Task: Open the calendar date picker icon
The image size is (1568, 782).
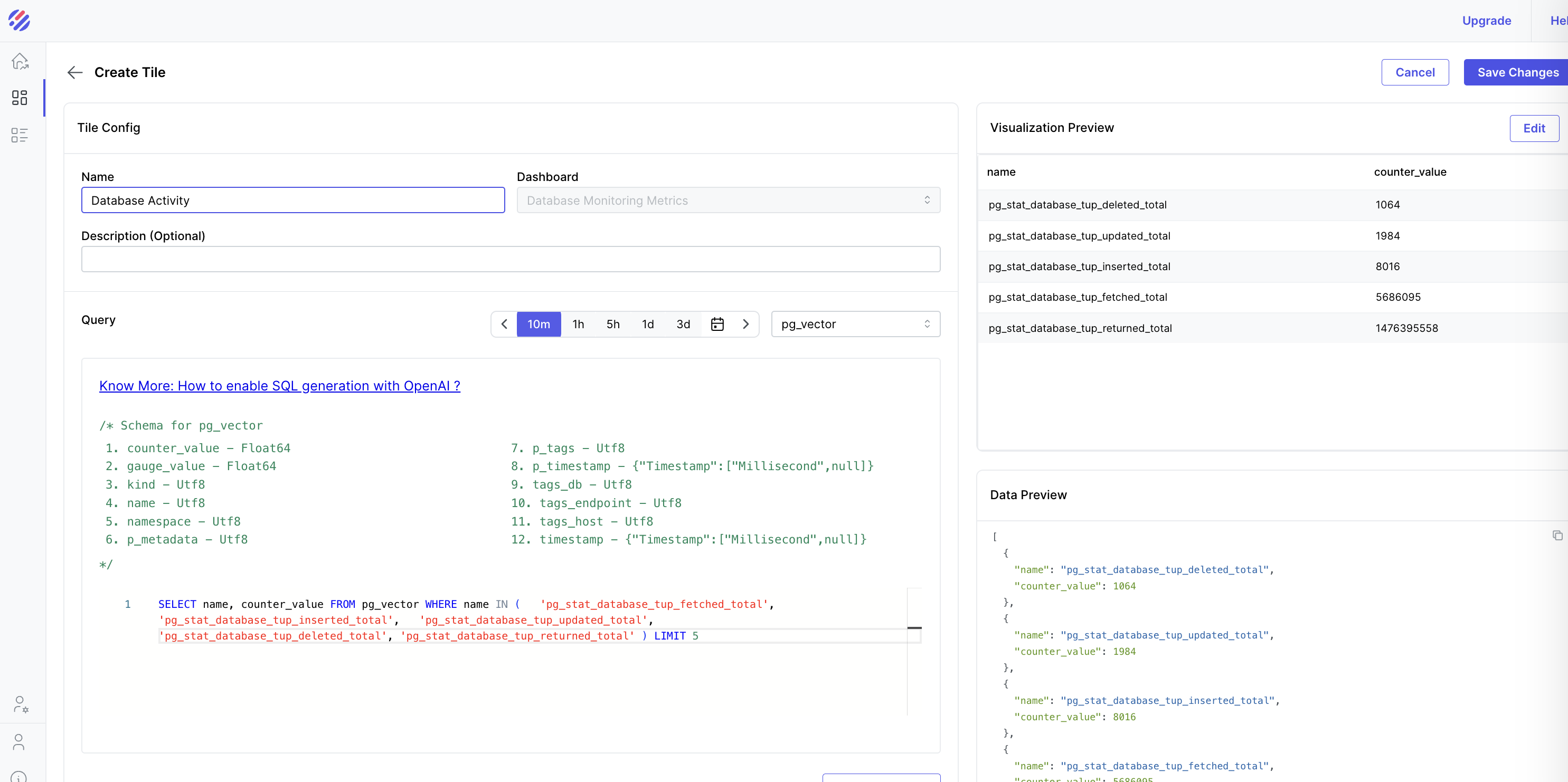Action: 717,324
